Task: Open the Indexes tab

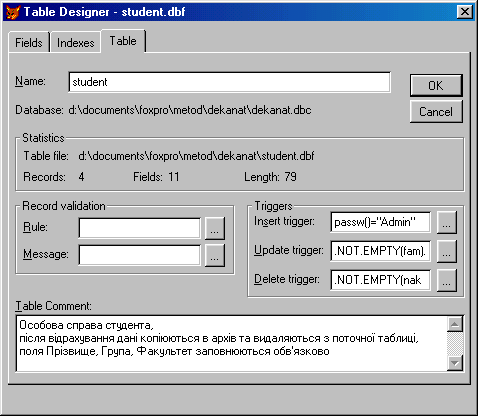Action: click(76, 43)
